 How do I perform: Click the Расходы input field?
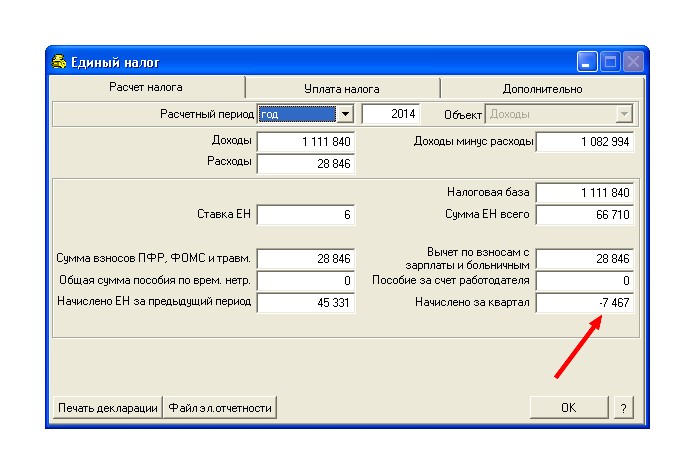(x=306, y=164)
